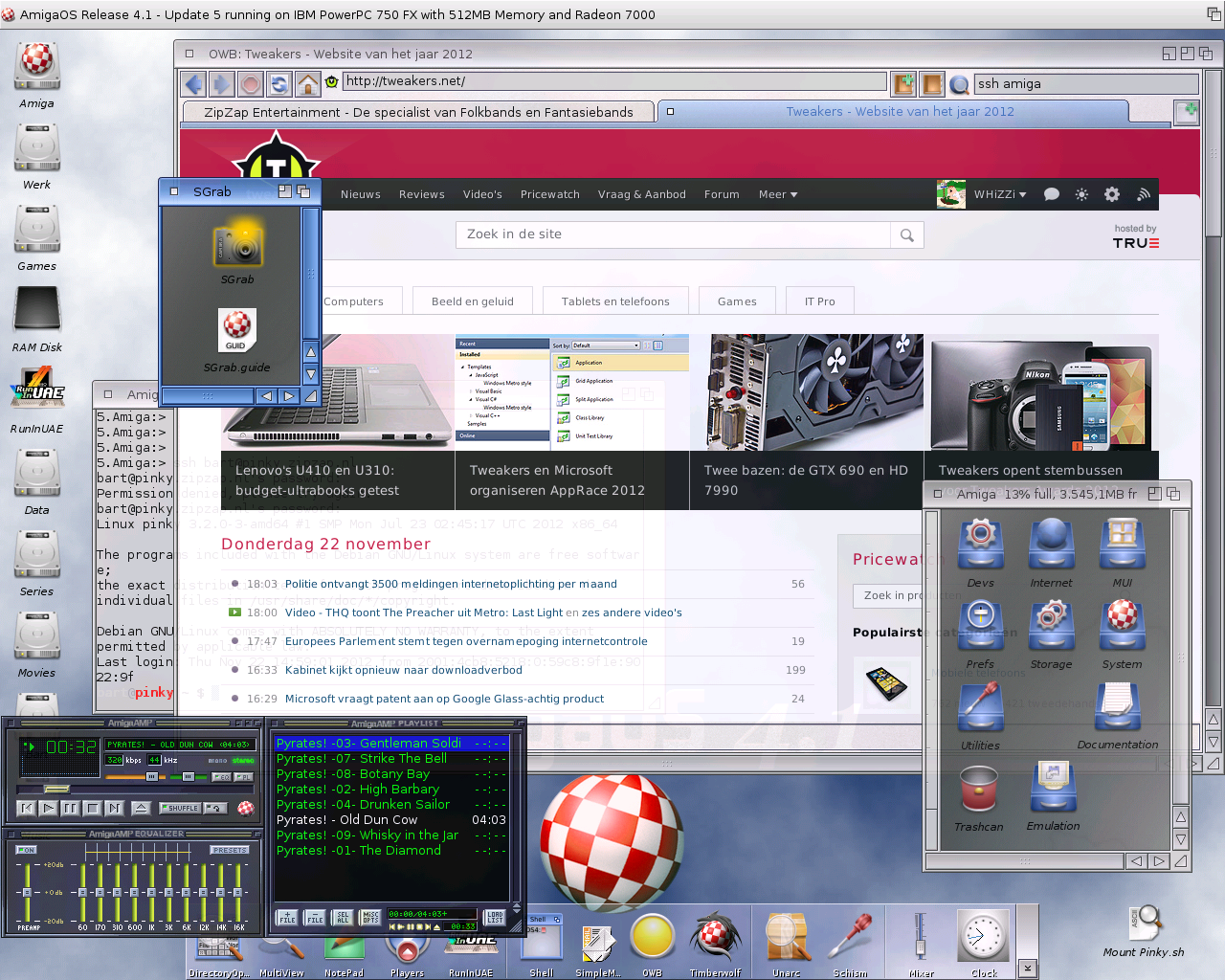The width and height of the screenshot is (1225, 980).
Task: Open the OWB home page
Action: pyautogui.click(x=308, y=84)
